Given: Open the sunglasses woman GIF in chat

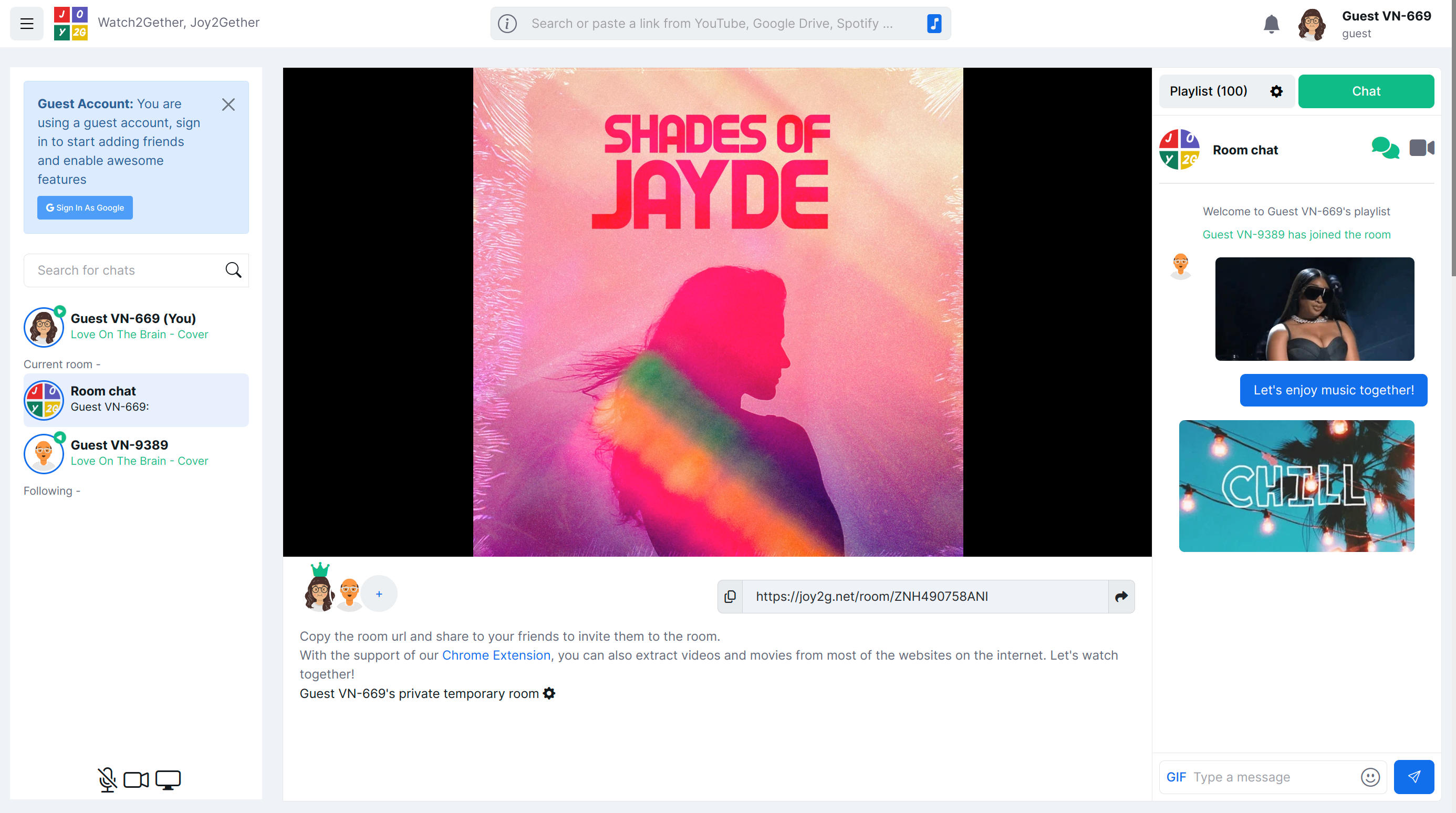Looking at the screenshot, I should 1314,309.
